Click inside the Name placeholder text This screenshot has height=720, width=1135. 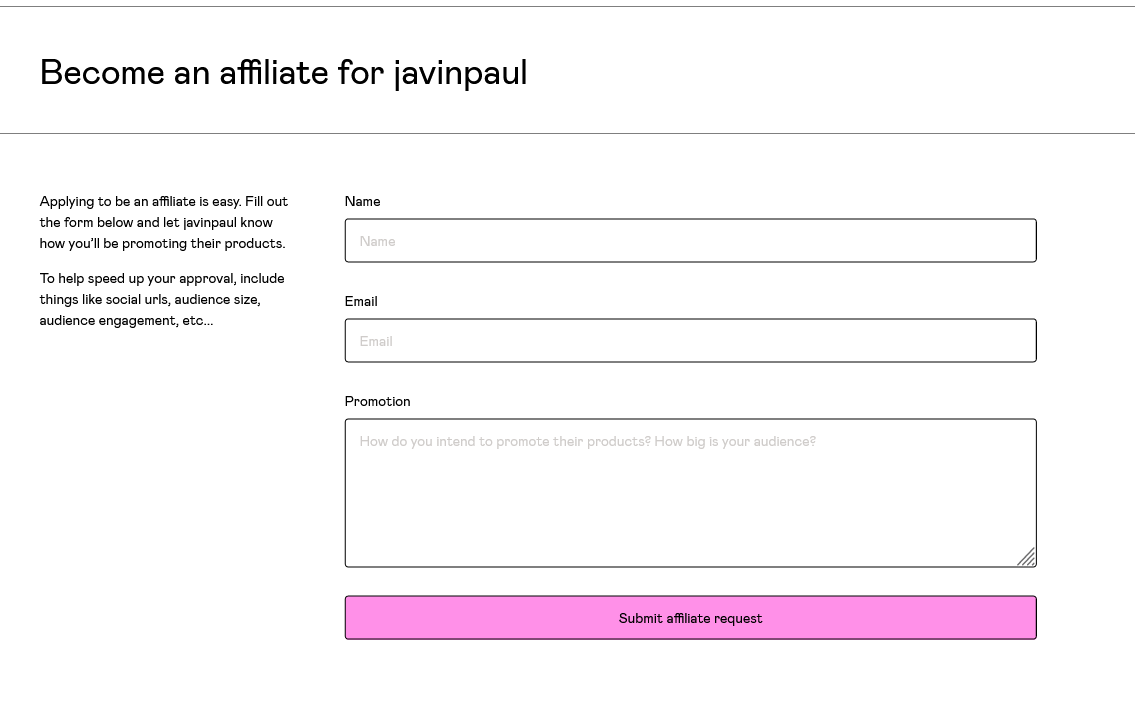377,241
